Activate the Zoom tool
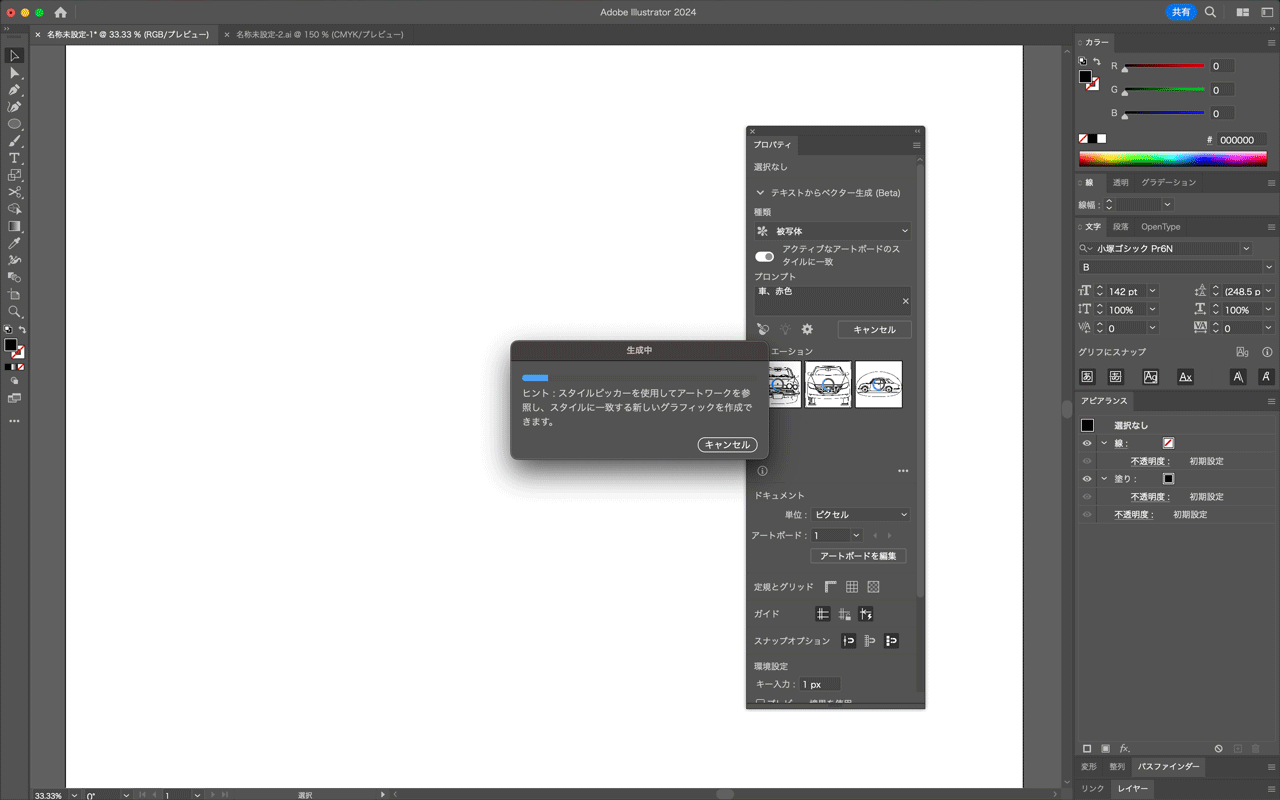1280x800 pixels. click(x=14, y=312)
